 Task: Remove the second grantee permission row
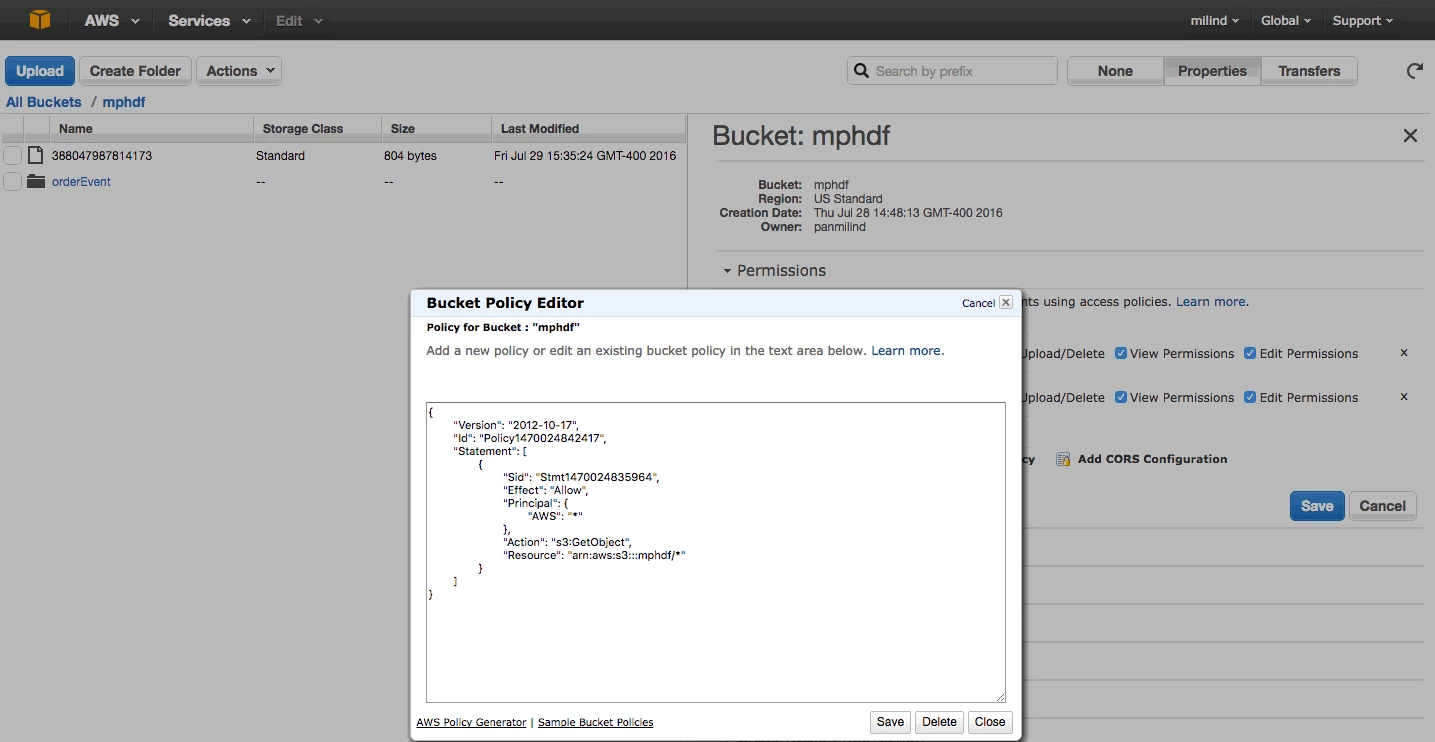1404,397
